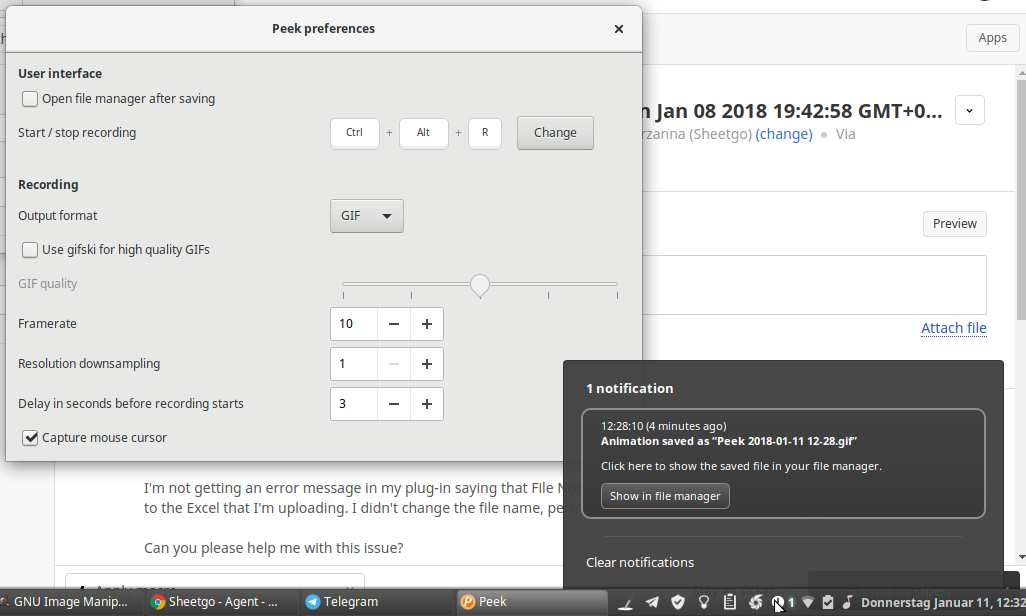Click the Peek icon in the taskbar
The height and width of the screenshot is (616, 1026).
click(467, 602)
